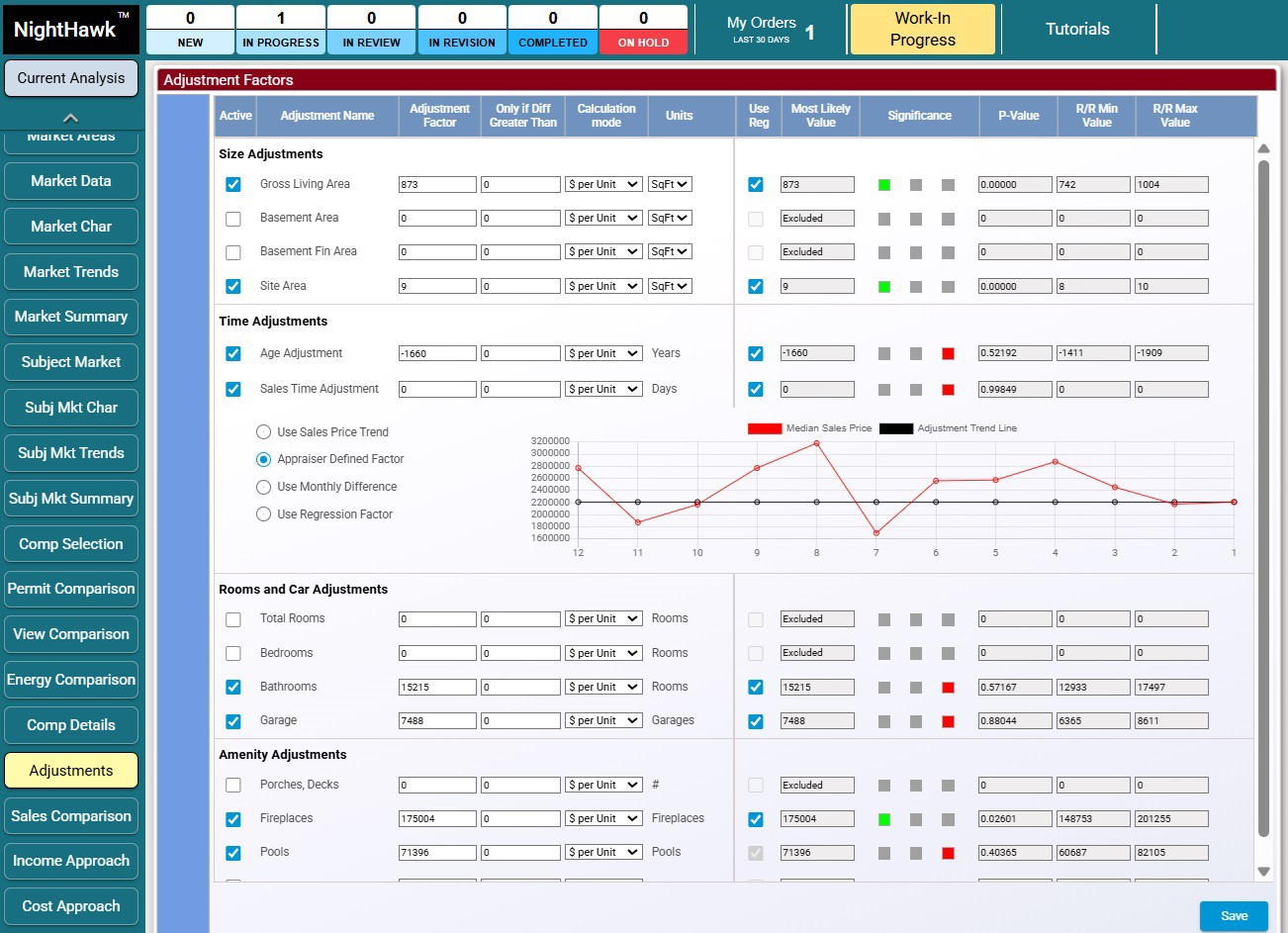The image size is (1288, 933).
Task: Click red Median Sales Price legend swatch
Action: pyautogui.click(x=765, y=428)
